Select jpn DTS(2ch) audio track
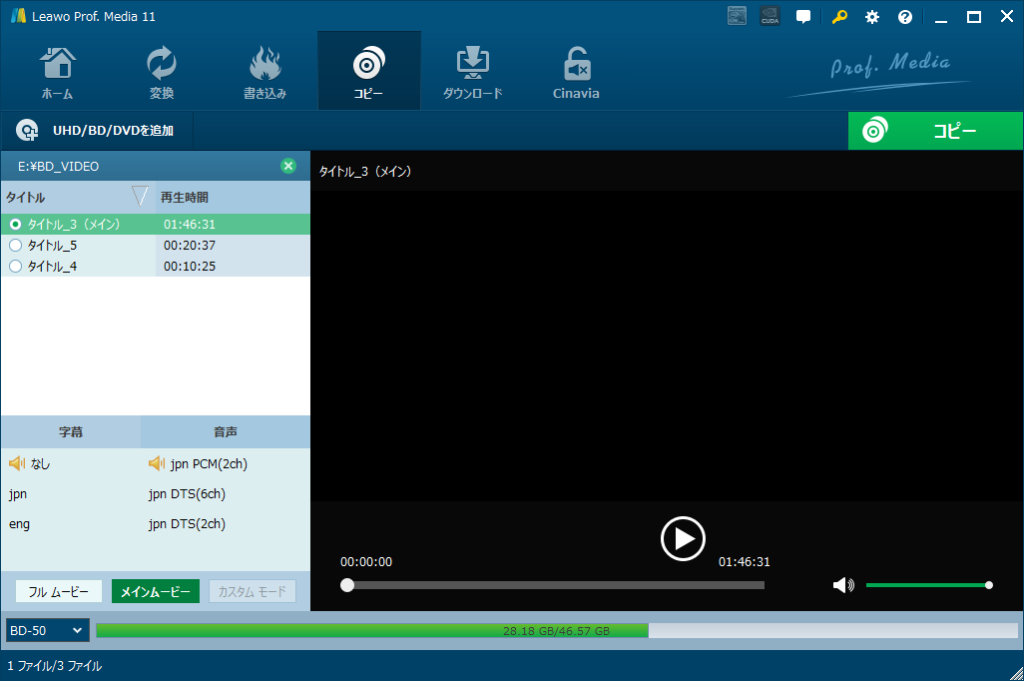The width and height of the screenshot is (1024, 681). (x=187, y=524)
